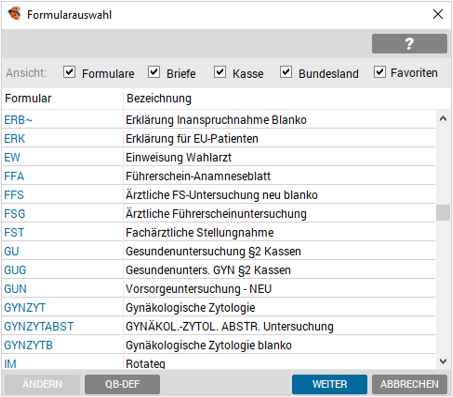The height and width of the screenshot is (397, 453).
Task: Click the vertical scrollbar thumb
Action: click(x=443, y=213)
